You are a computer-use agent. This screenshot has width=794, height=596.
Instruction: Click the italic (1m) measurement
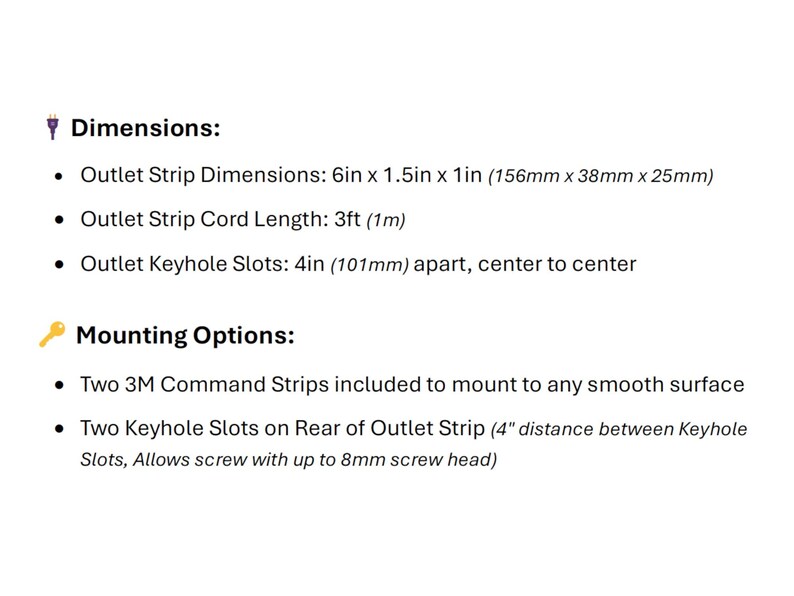386,221
